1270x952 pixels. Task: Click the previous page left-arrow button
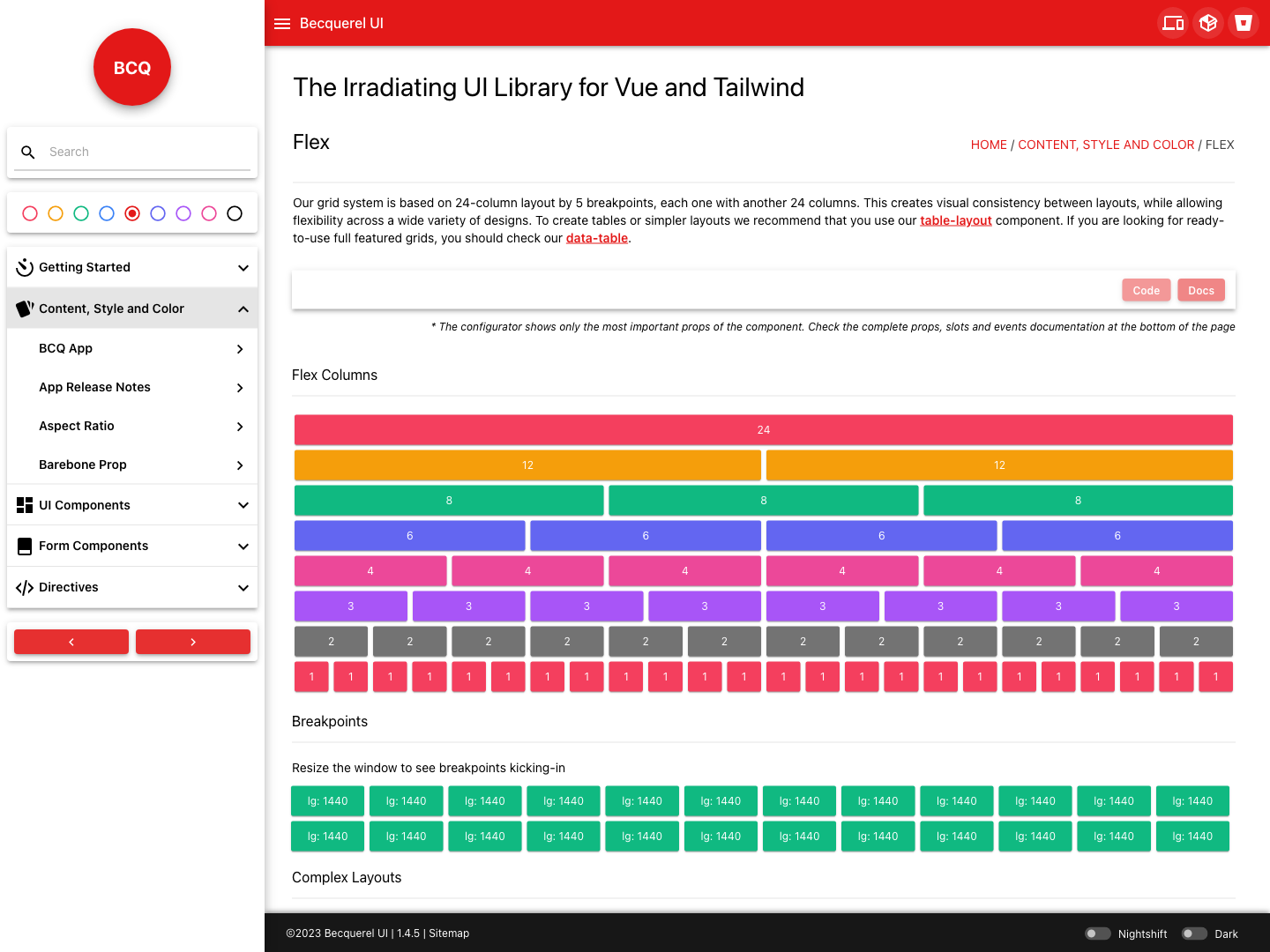pos(71,642)
